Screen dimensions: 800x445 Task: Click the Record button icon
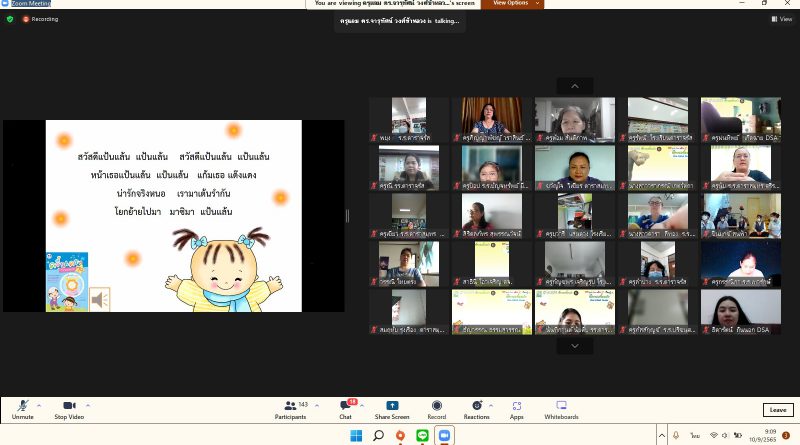(x=437, y=405)
